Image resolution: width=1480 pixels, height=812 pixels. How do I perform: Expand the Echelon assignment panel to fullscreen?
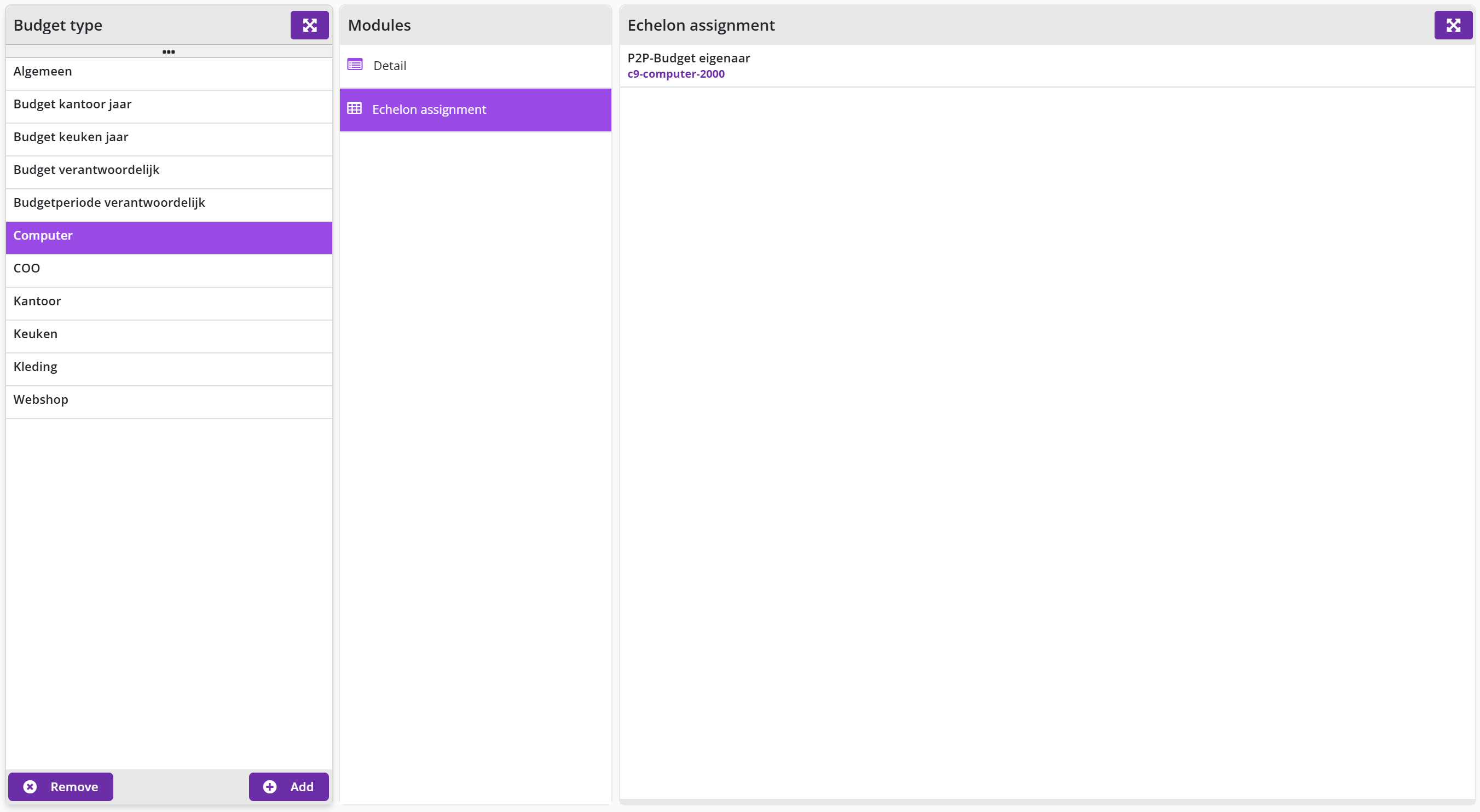(1453, 25)
